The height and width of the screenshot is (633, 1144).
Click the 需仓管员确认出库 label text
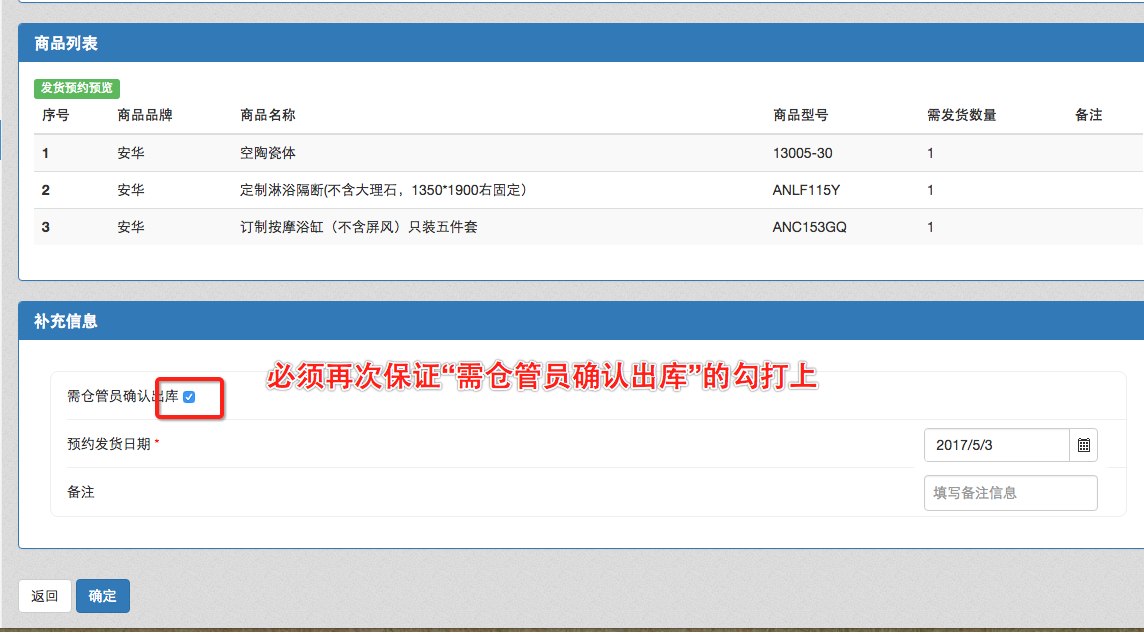[123, 397]
